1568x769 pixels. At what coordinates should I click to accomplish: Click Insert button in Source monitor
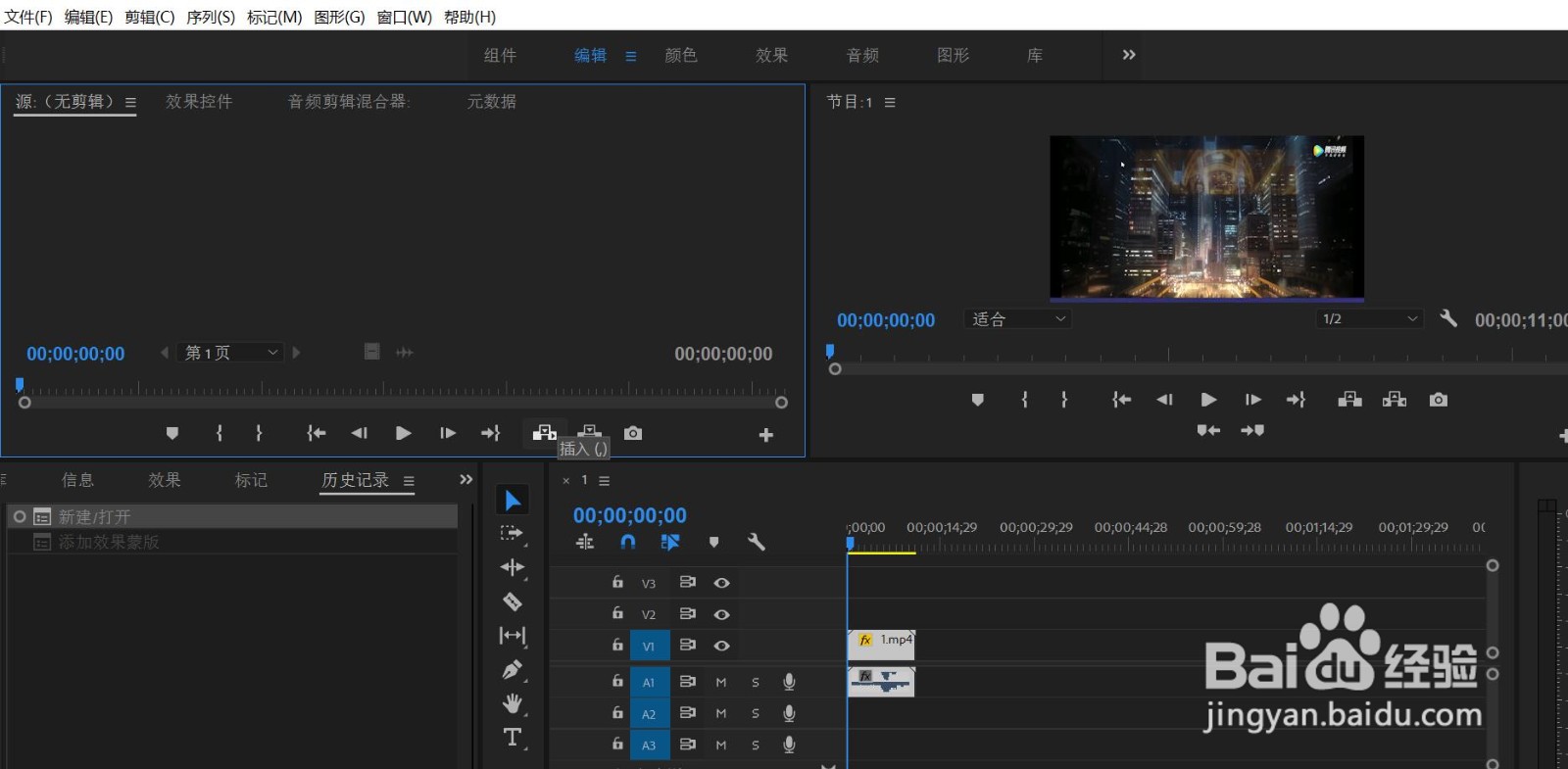click(545, 432)
